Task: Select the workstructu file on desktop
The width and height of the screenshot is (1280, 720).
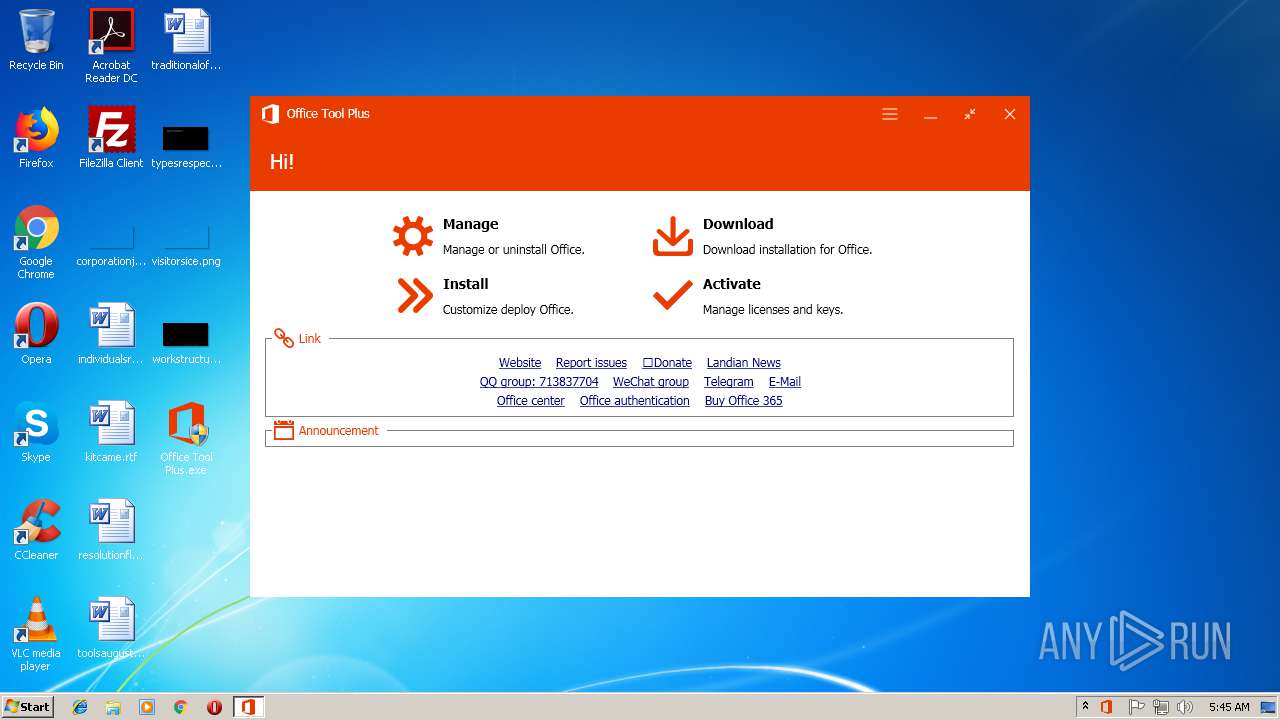Action: pos(186,341)
